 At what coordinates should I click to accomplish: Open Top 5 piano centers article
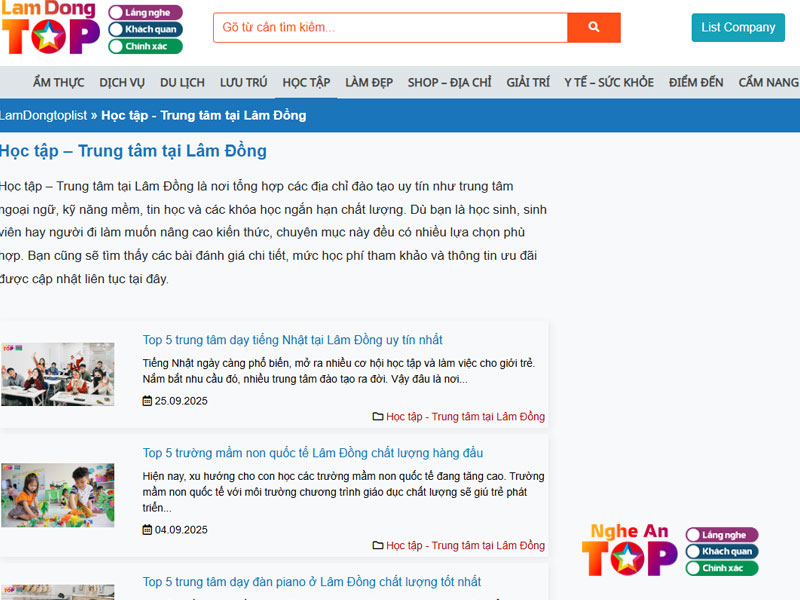pyautogui.click(x=311, y=582)
